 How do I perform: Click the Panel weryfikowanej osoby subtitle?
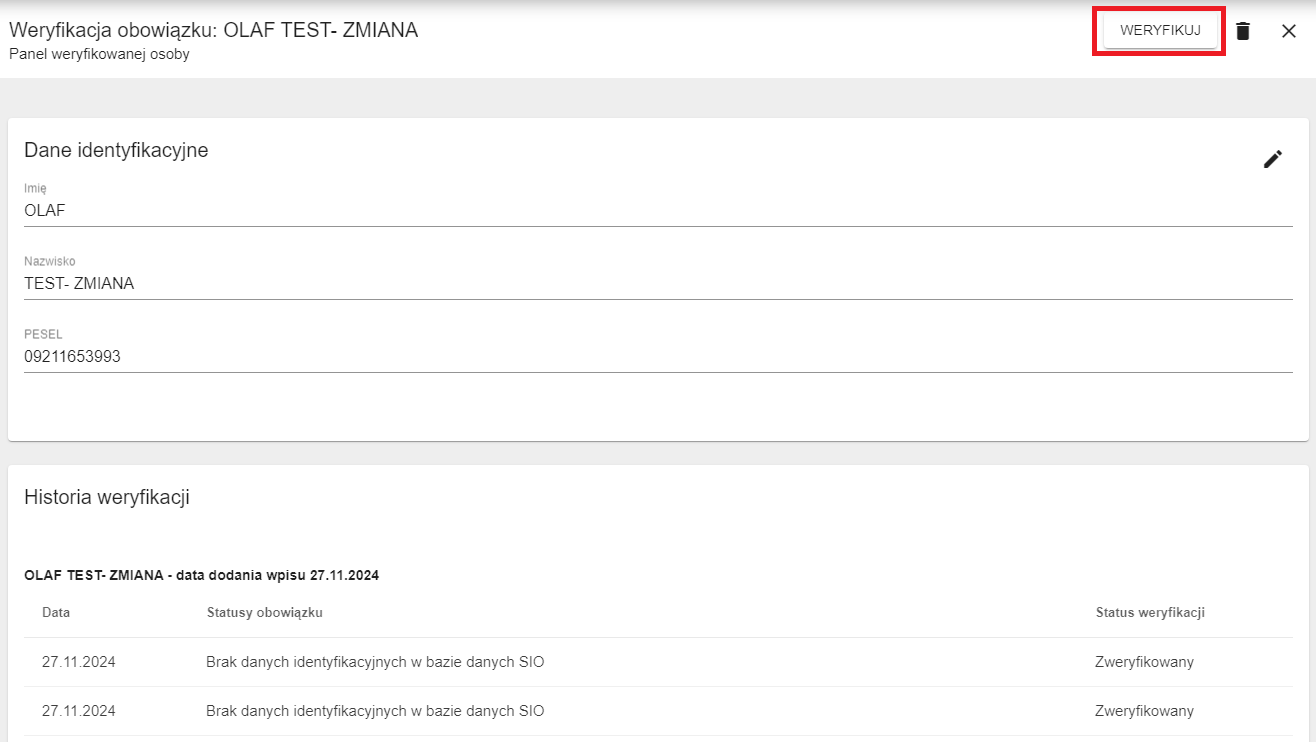(x=99, y=54)
